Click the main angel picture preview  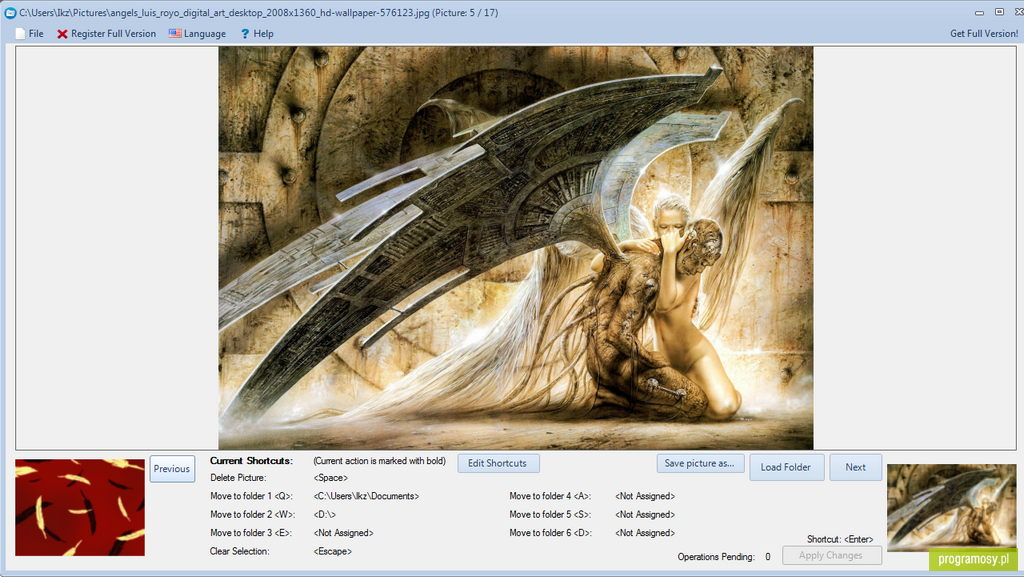516,247
